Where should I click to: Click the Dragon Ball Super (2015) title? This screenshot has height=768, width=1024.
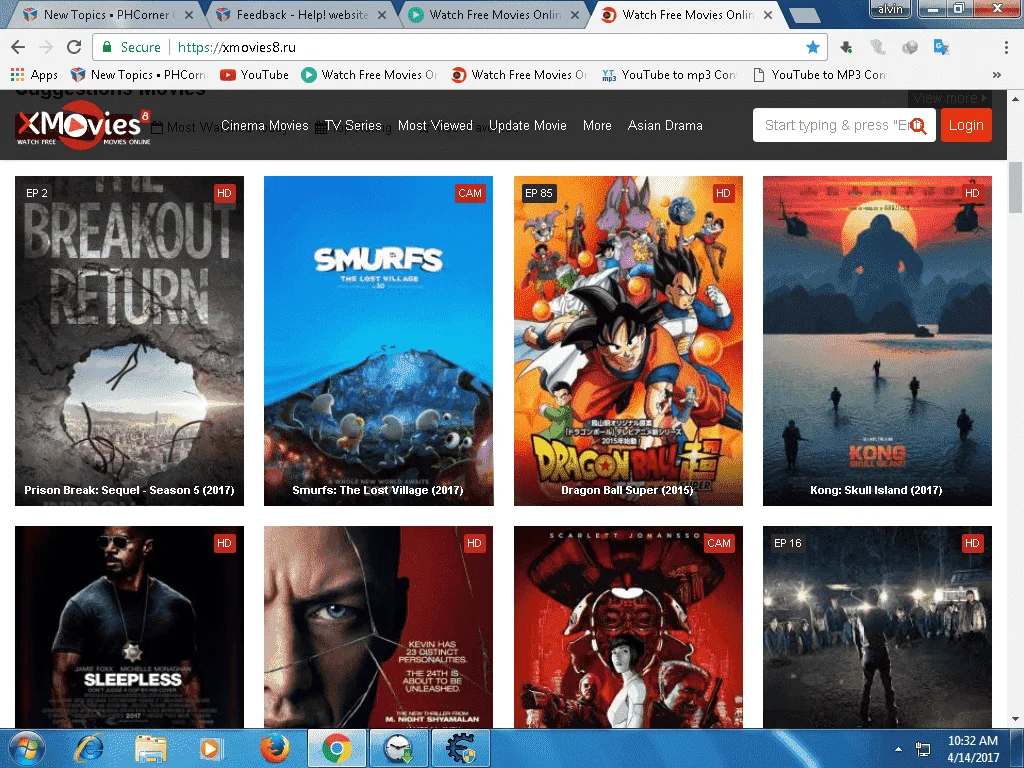click(x=627, y=490)
